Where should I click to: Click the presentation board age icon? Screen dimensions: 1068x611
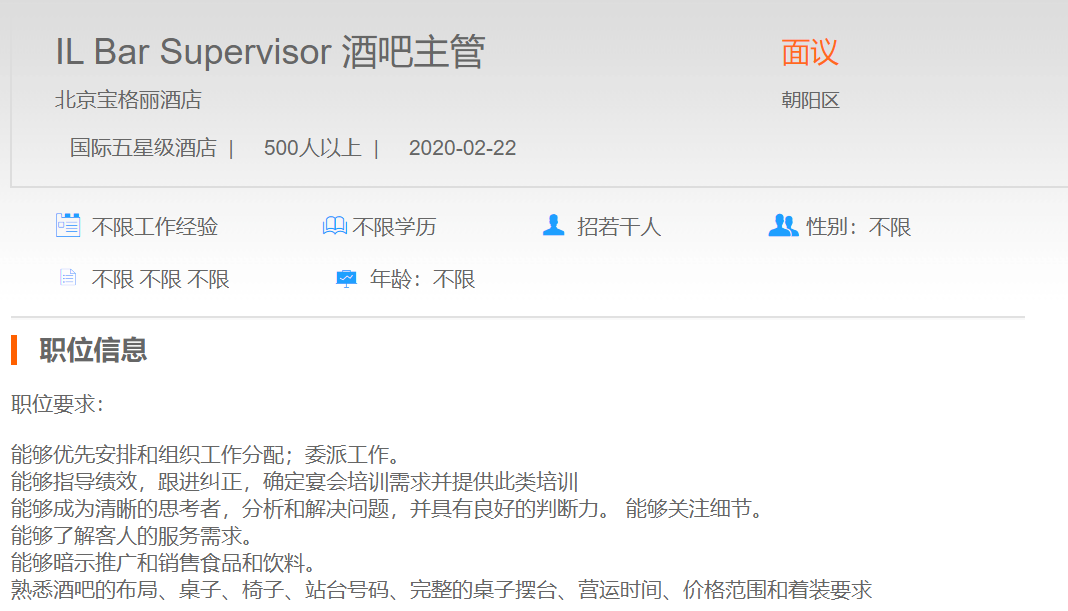click(x=346, y=279)
